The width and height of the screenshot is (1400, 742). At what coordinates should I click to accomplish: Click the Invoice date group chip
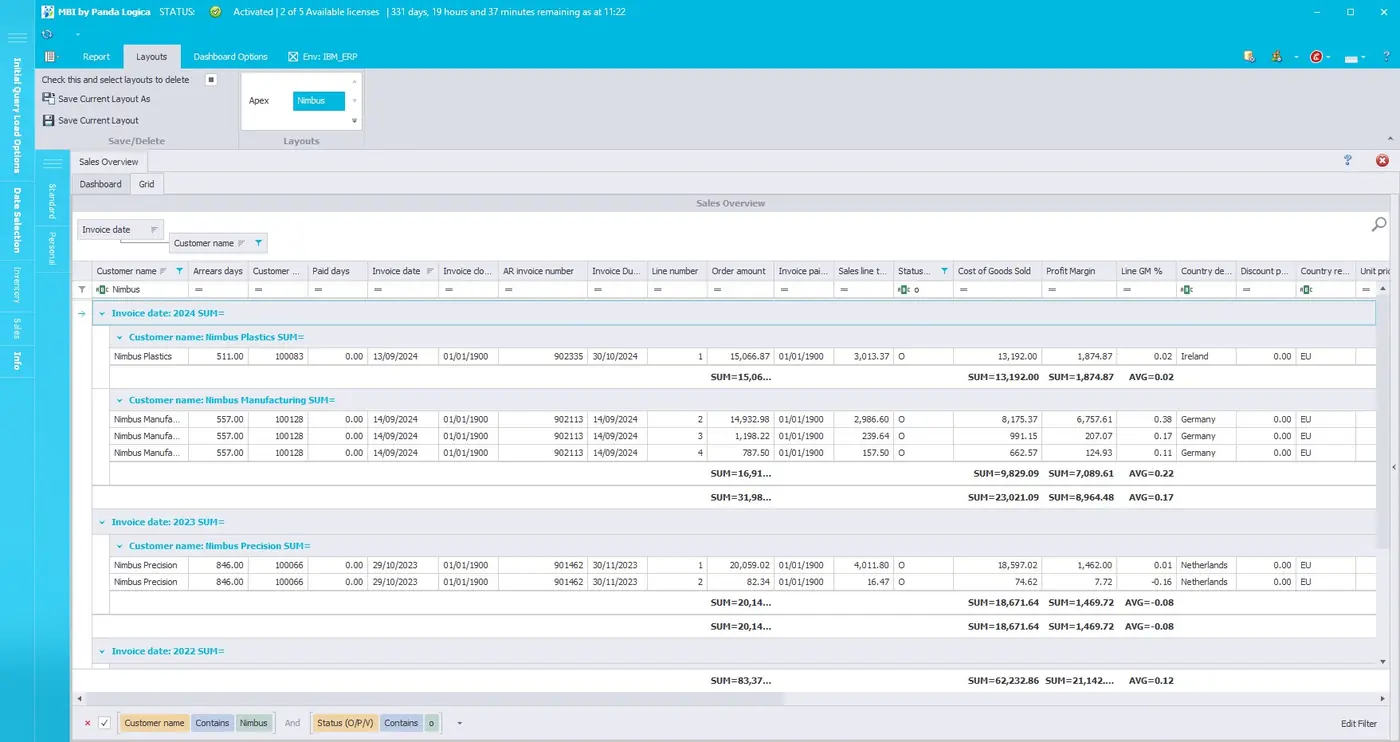pos(120,230)
